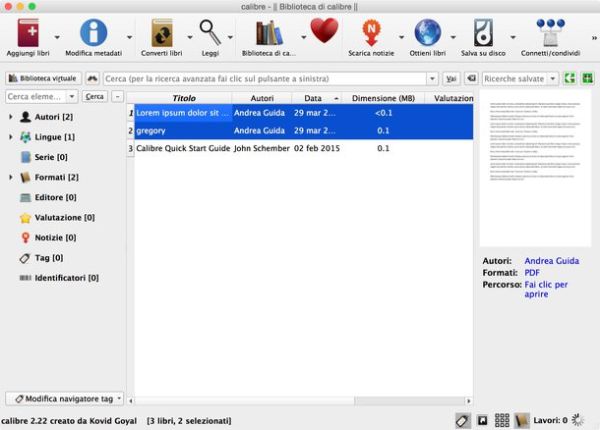Image resolution: width=600 pixels, height=430 pixels.
Task: Open Ottieni libri globe icon
Action: [x=428, y=33]
